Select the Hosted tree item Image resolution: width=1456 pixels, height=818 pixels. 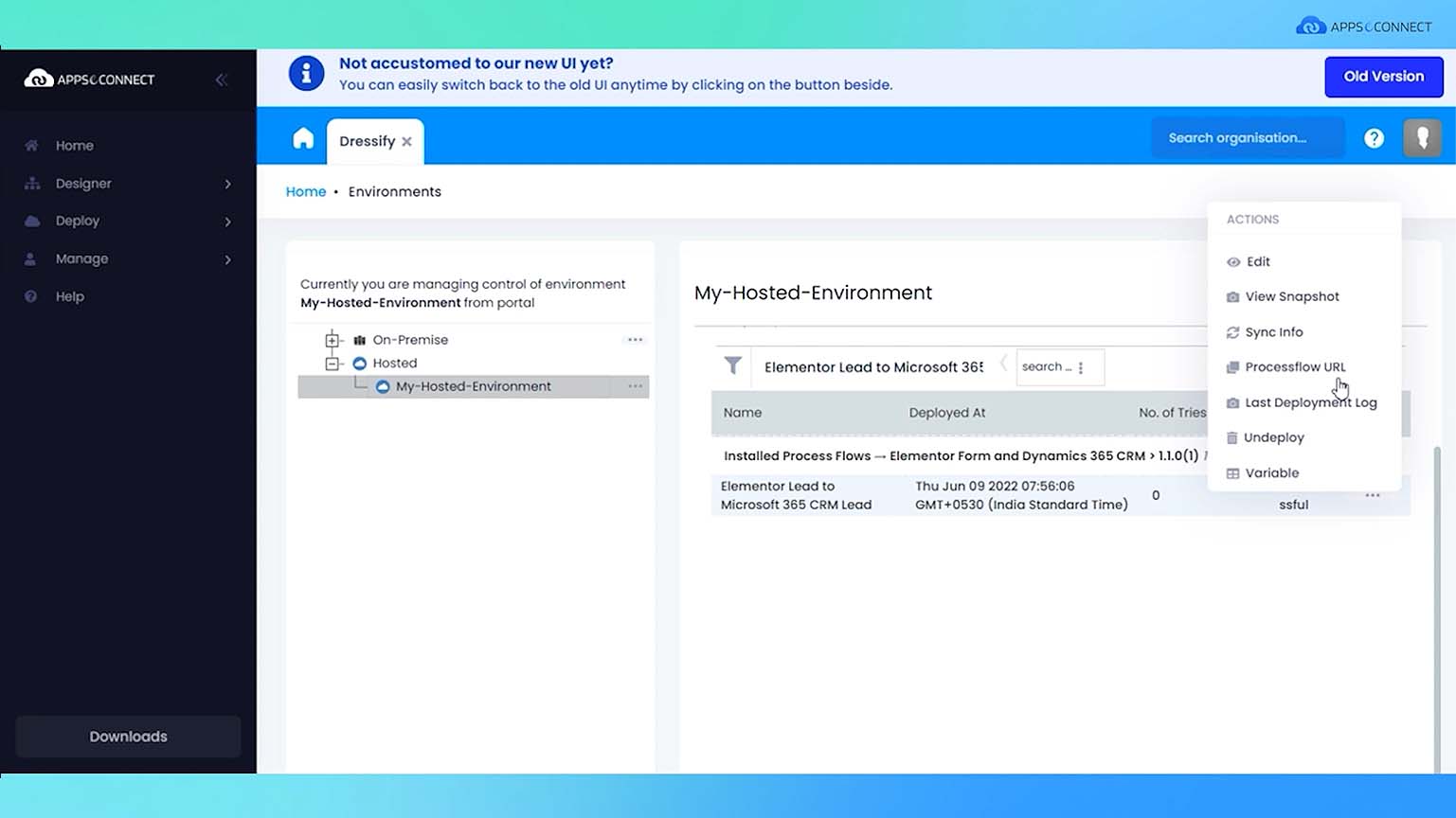tap(395, 364)
